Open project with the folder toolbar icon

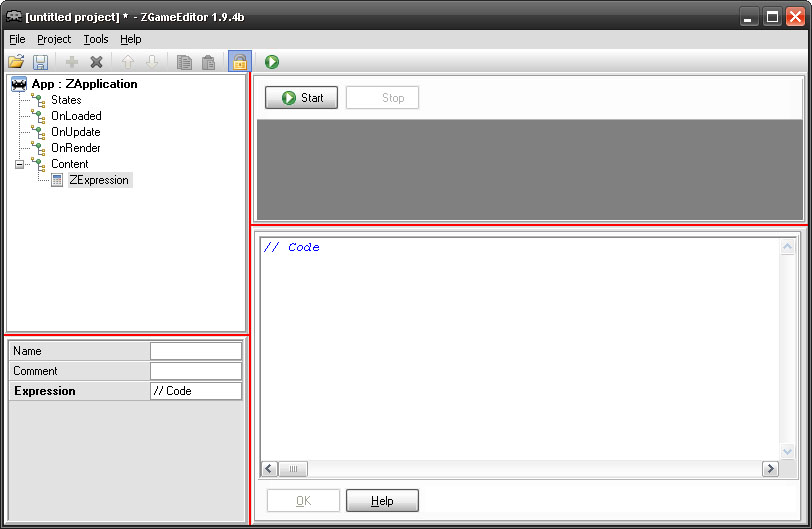(x=16, y=62)
